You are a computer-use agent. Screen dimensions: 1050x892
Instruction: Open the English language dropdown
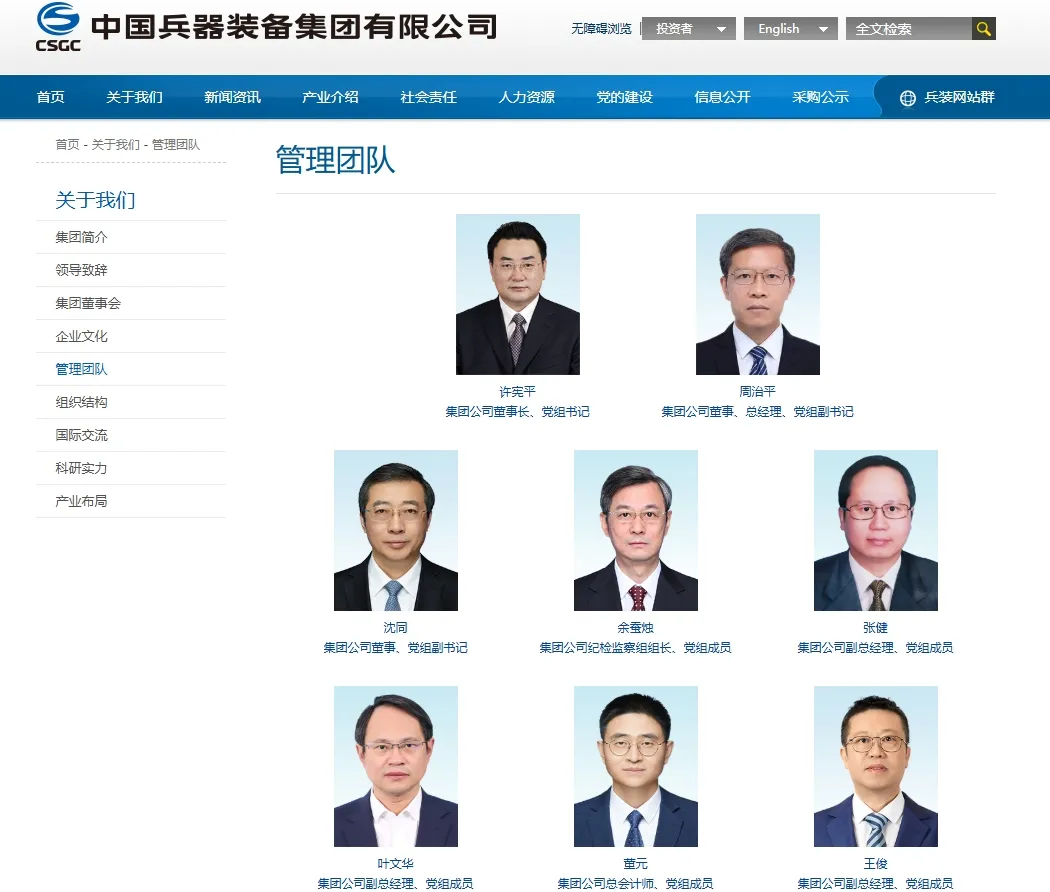tap(790, 29)
